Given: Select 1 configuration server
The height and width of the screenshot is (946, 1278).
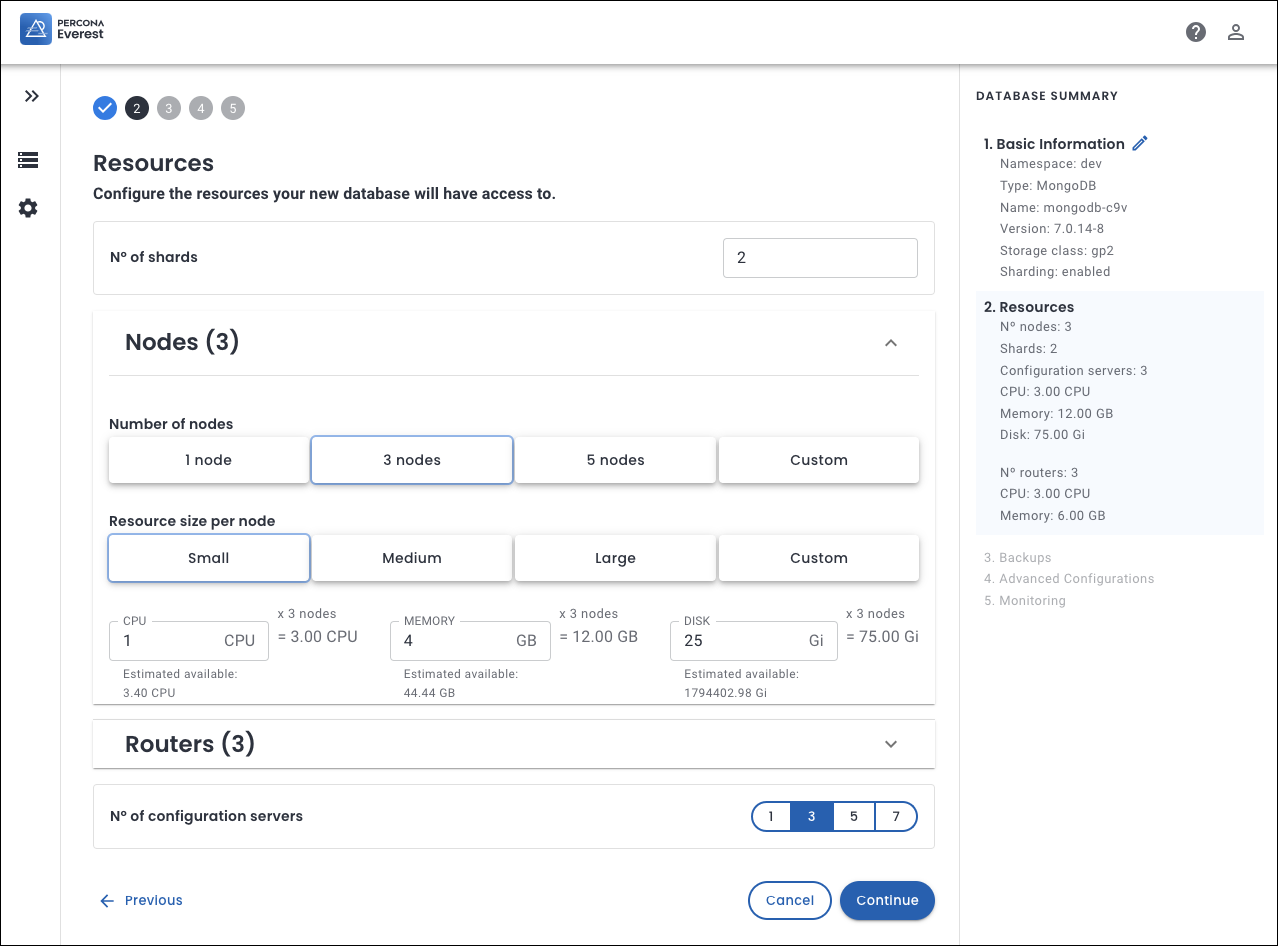Looking at the screenshot, I should pyautogui.click(x=771, y=816).
